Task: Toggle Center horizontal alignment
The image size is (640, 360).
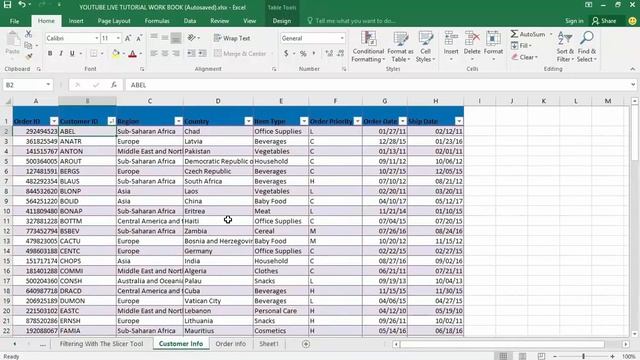Action: coord(165,53)
